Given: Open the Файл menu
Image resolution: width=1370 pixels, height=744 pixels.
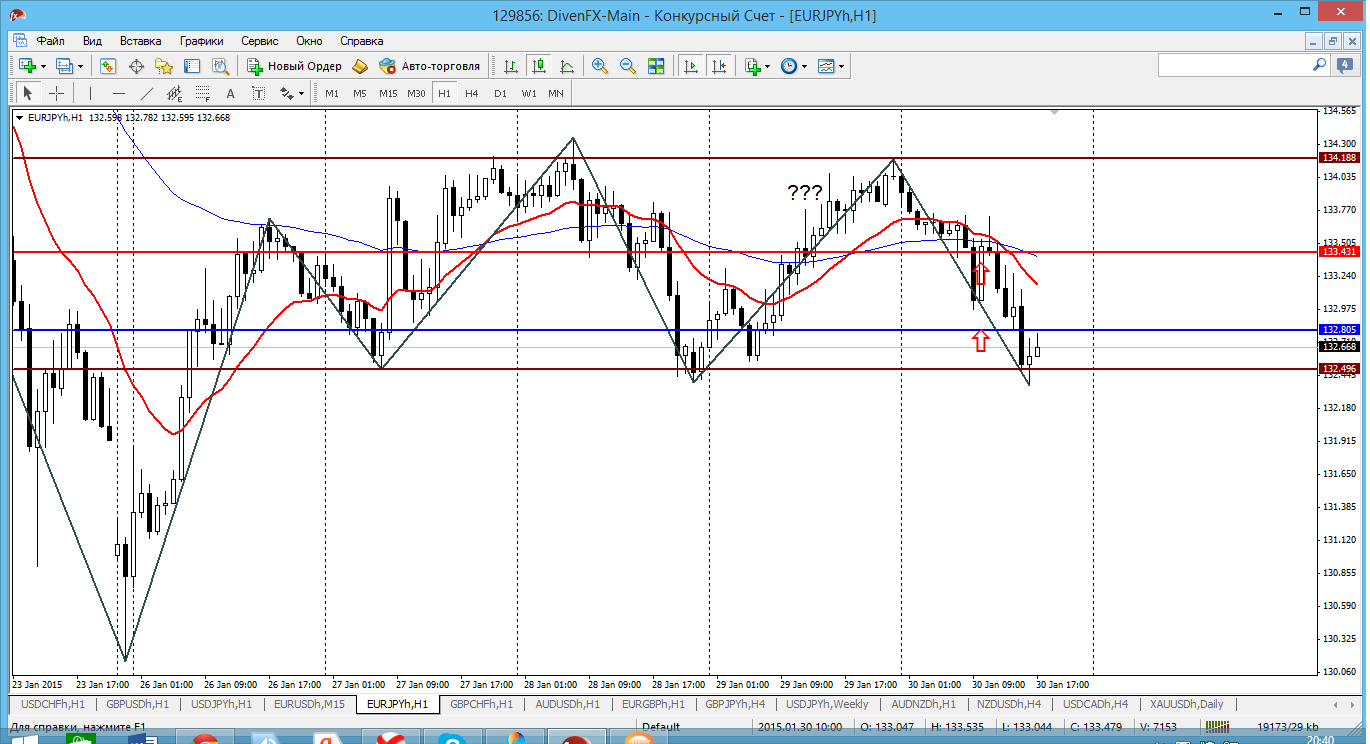Looking at the screenshot, I should [51, 41].
